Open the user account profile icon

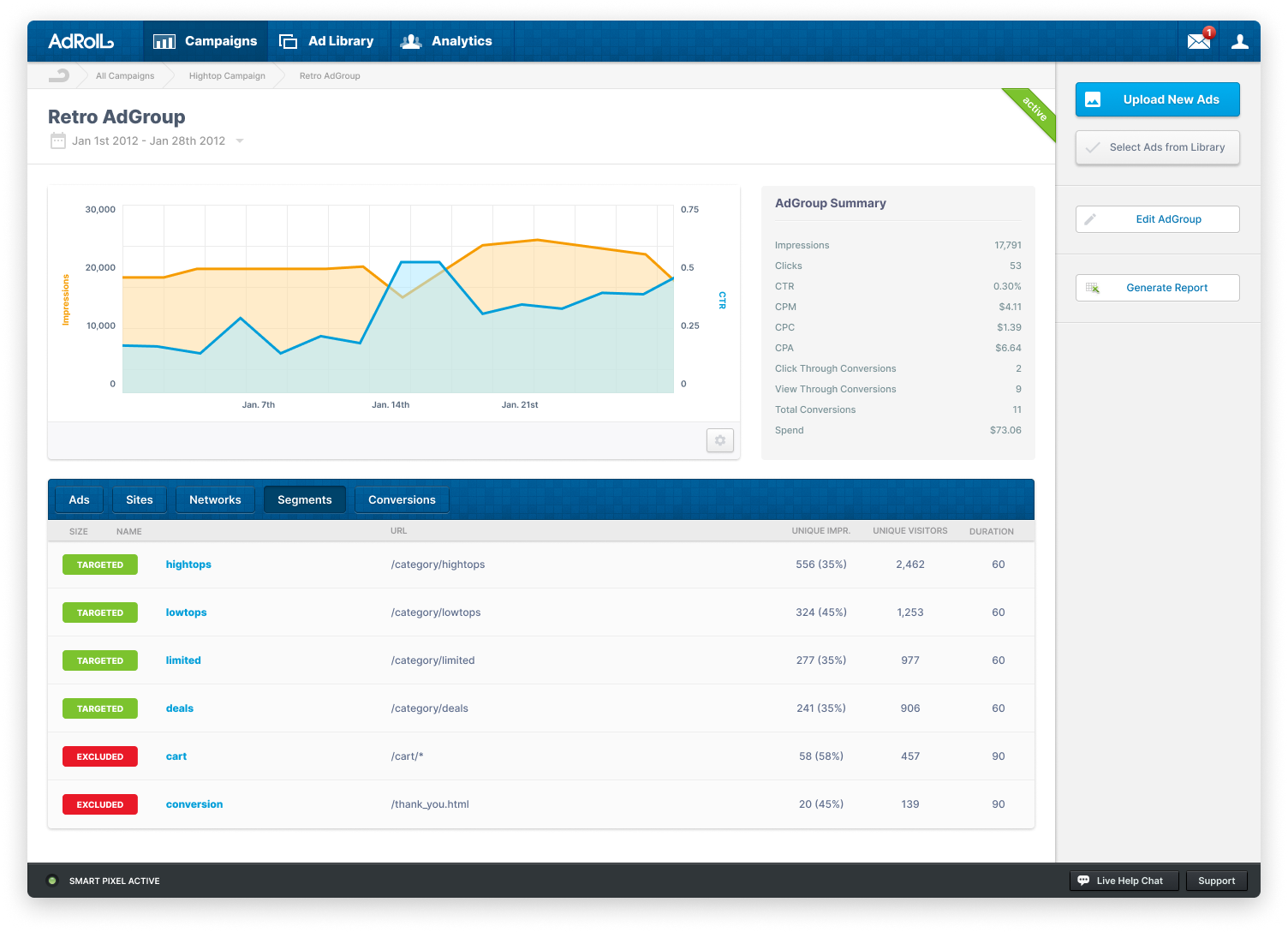tap(1239, 41)
